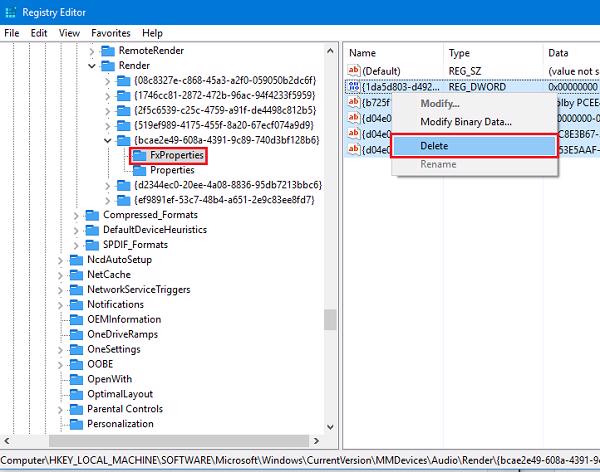Collapse the {bcae2e49-608a-4391 key node
Image resolution: width=600 pixels, height=472 pixels.
point(108,141)
